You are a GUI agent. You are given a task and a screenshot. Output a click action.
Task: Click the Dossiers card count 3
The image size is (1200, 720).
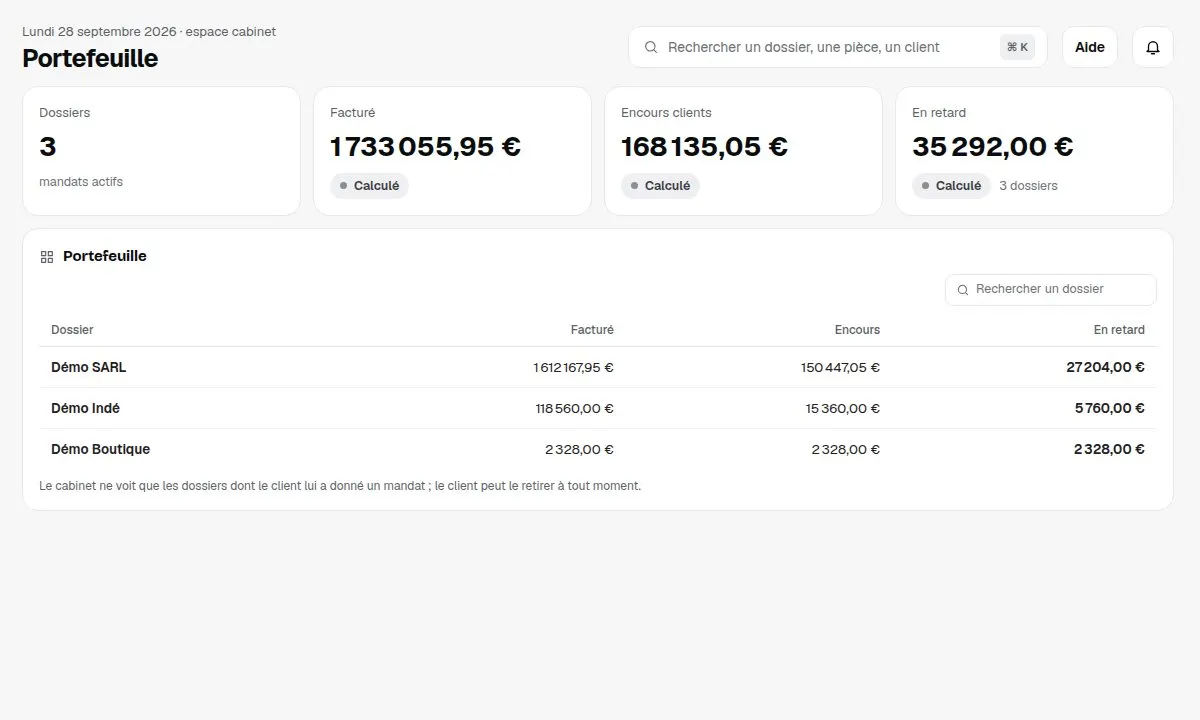(x=48, y=147)
